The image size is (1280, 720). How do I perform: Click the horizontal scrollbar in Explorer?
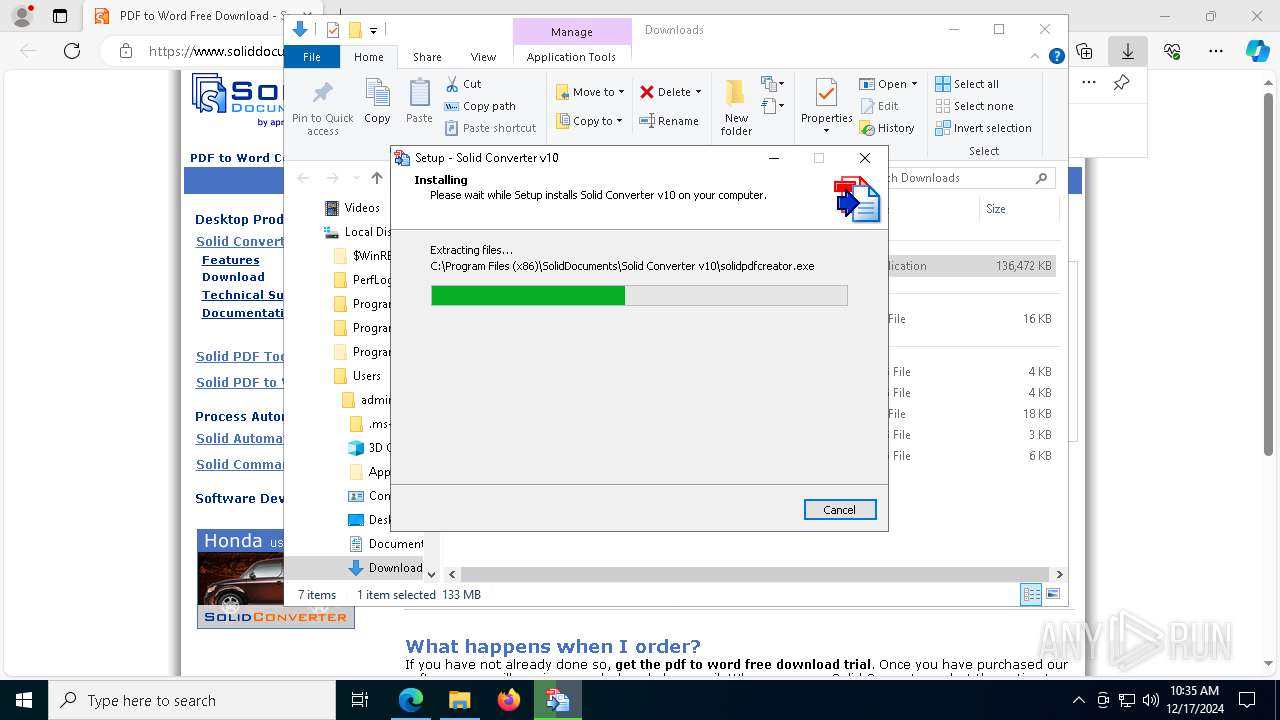tap(755, 574)
